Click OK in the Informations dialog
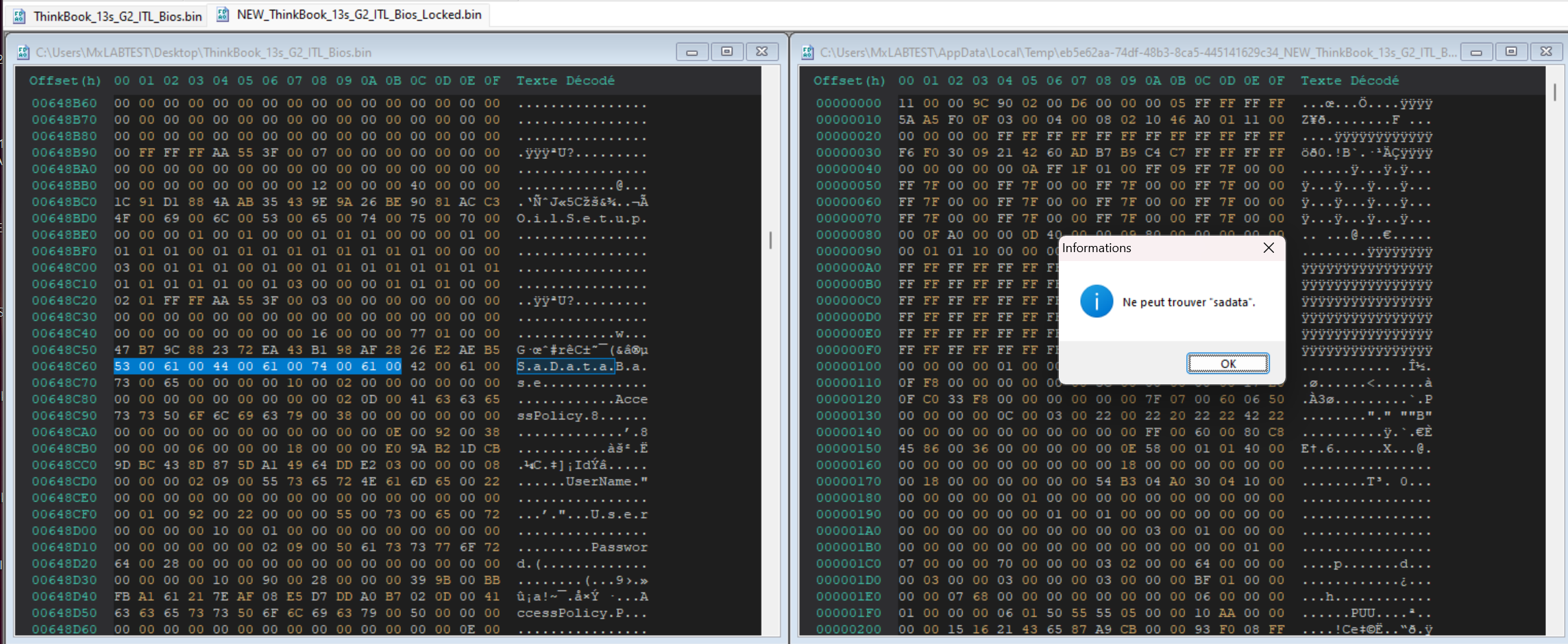This screenshot has width=1568, height=644. [1227, 364]
